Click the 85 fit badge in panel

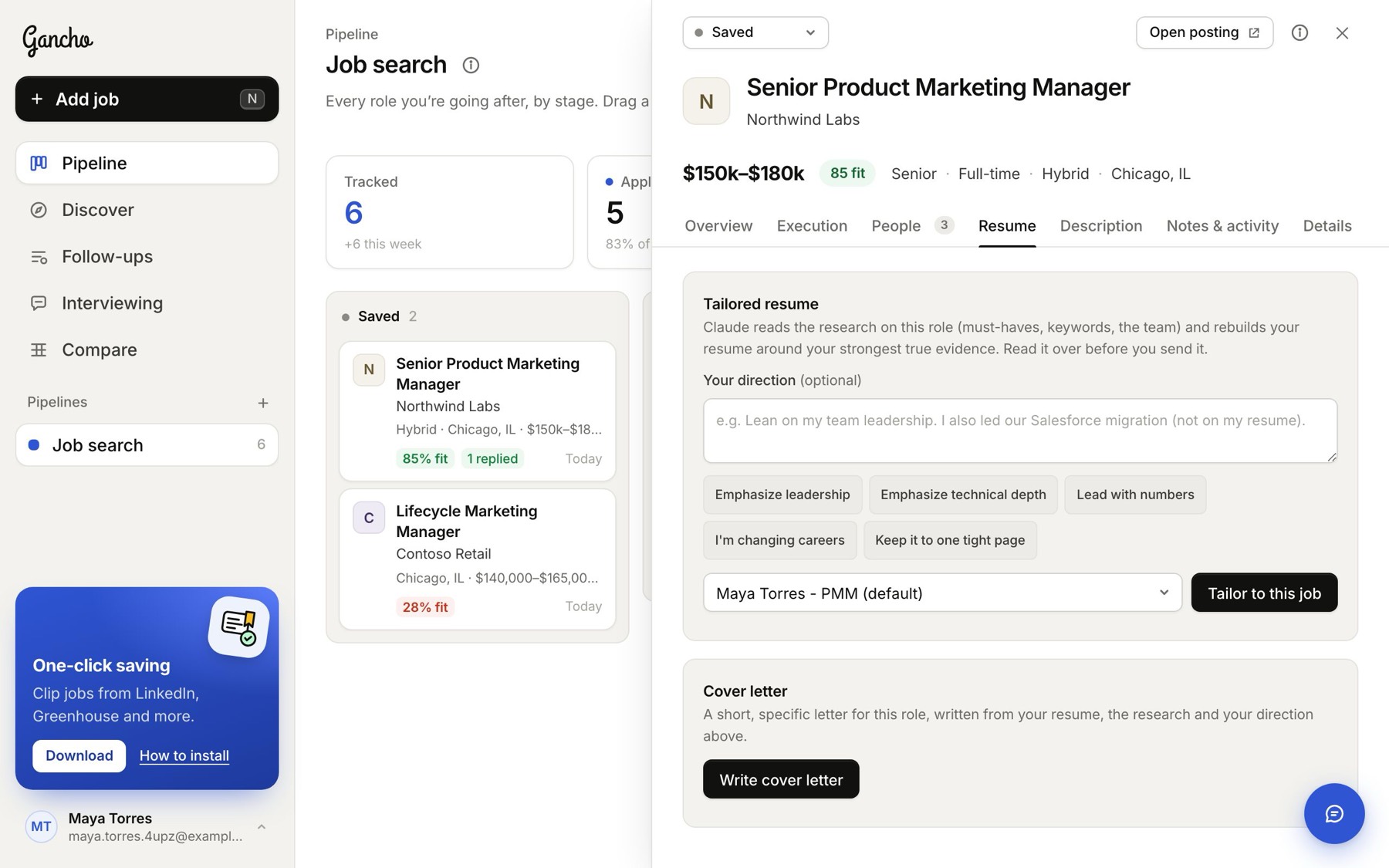847,173
